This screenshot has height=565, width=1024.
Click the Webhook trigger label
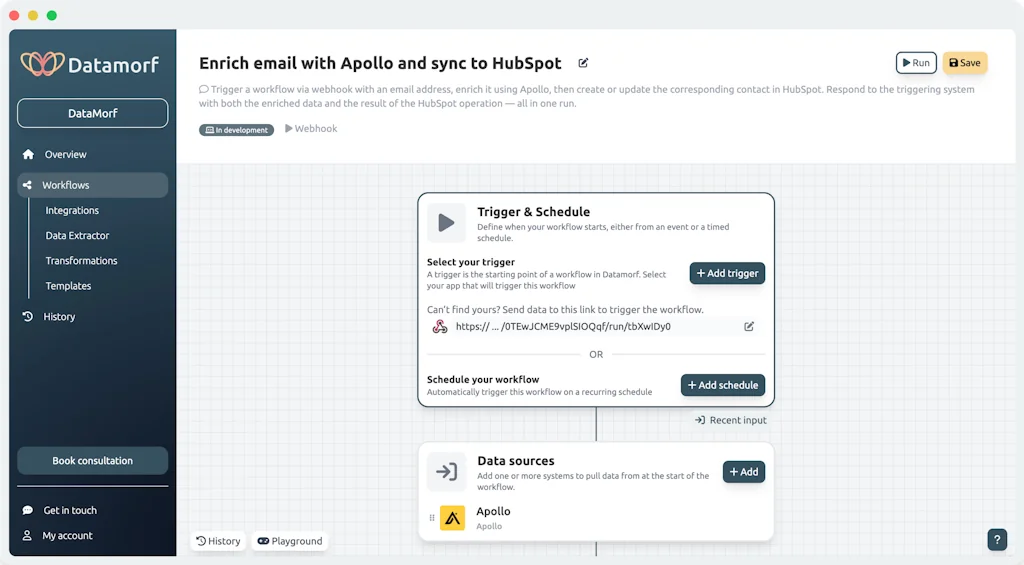(x=311, y=129)
